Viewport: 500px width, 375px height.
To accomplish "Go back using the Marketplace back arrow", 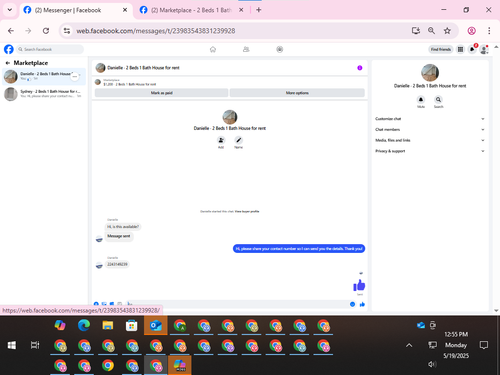I will [x=7, y=63].
